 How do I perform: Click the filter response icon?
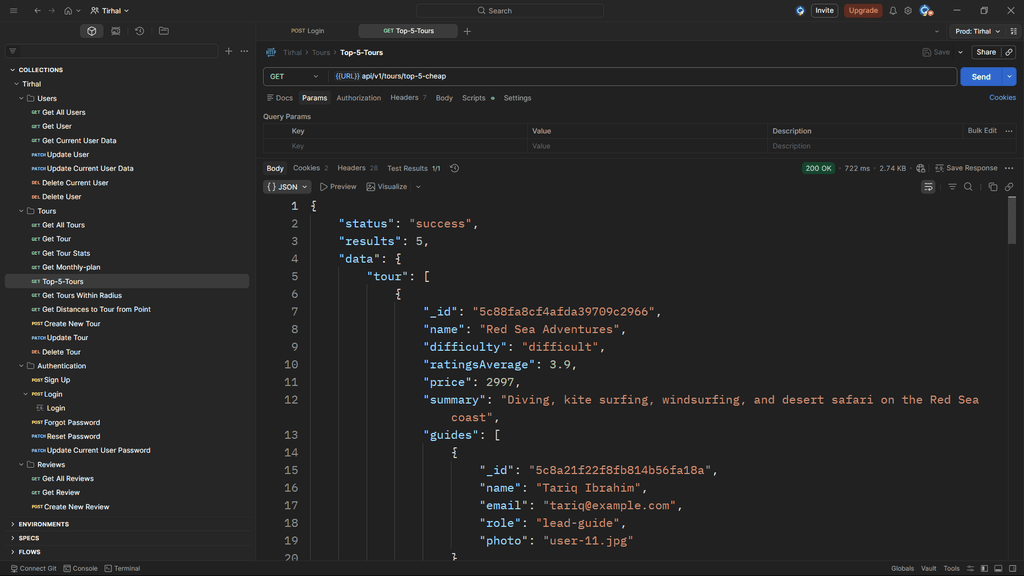[x=952, y=187]
